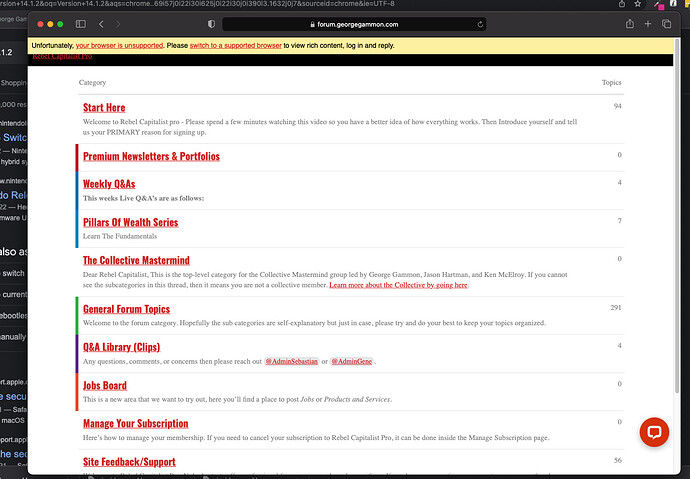Click the Safari forward arrow

pos(117,24)
